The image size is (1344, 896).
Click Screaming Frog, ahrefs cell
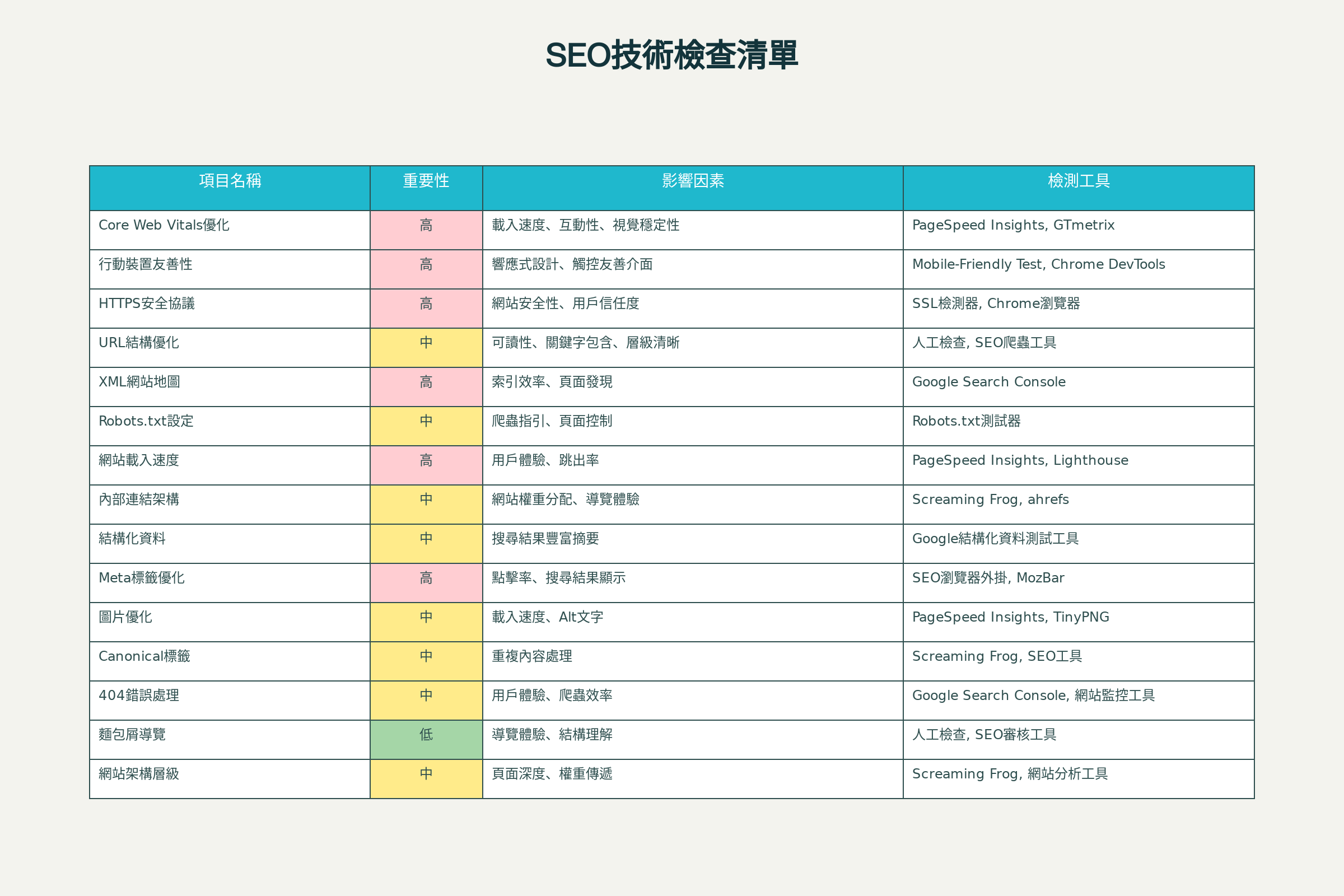(x=1079, y=505)
